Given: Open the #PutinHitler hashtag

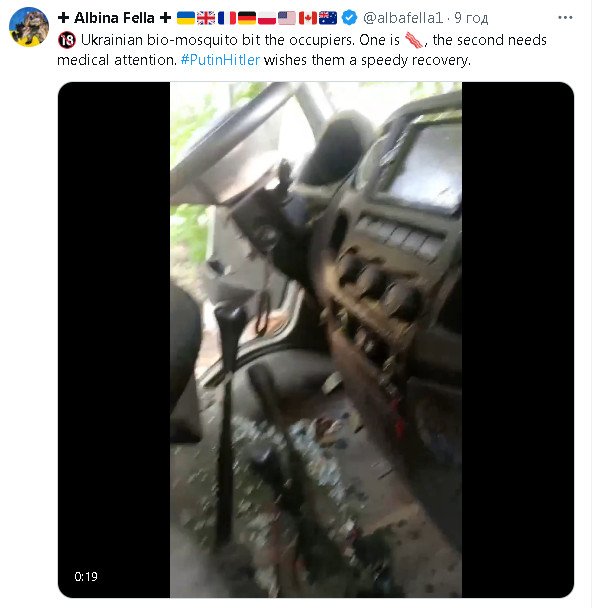Looking at the screenshot, I should pyautogui.click(x=220, y=60).
